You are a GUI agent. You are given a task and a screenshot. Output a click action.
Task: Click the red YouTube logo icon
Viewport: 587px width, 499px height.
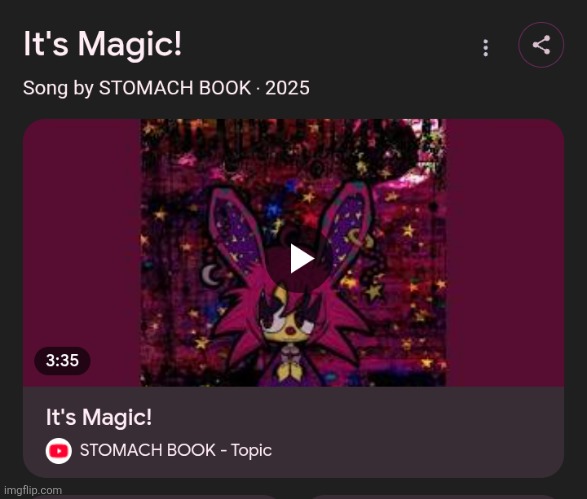(x=59, y=451)
